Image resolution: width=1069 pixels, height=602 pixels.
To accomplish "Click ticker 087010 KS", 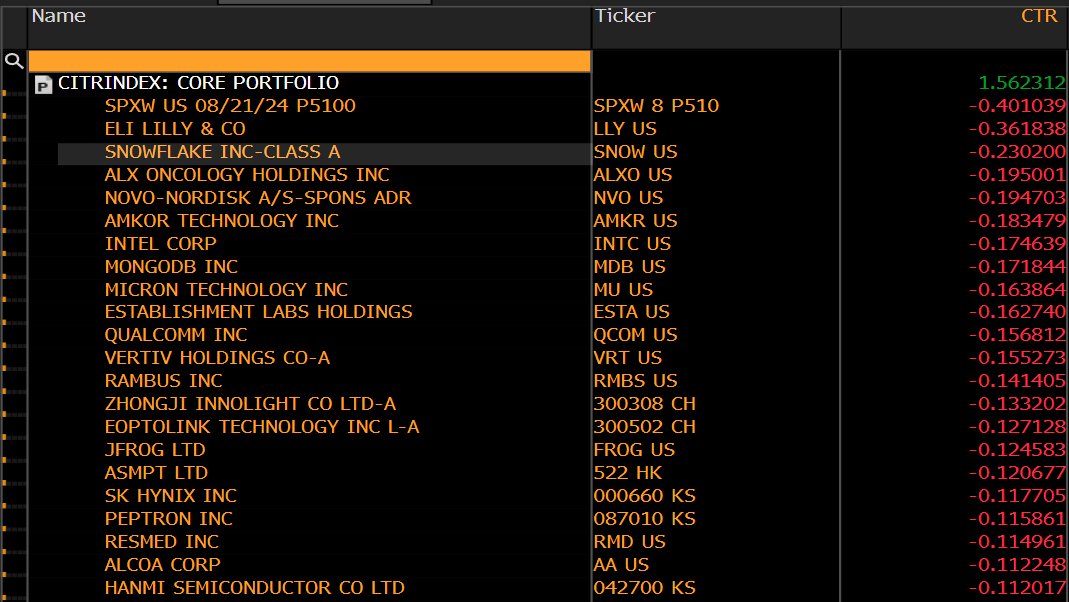I will 644,519.
